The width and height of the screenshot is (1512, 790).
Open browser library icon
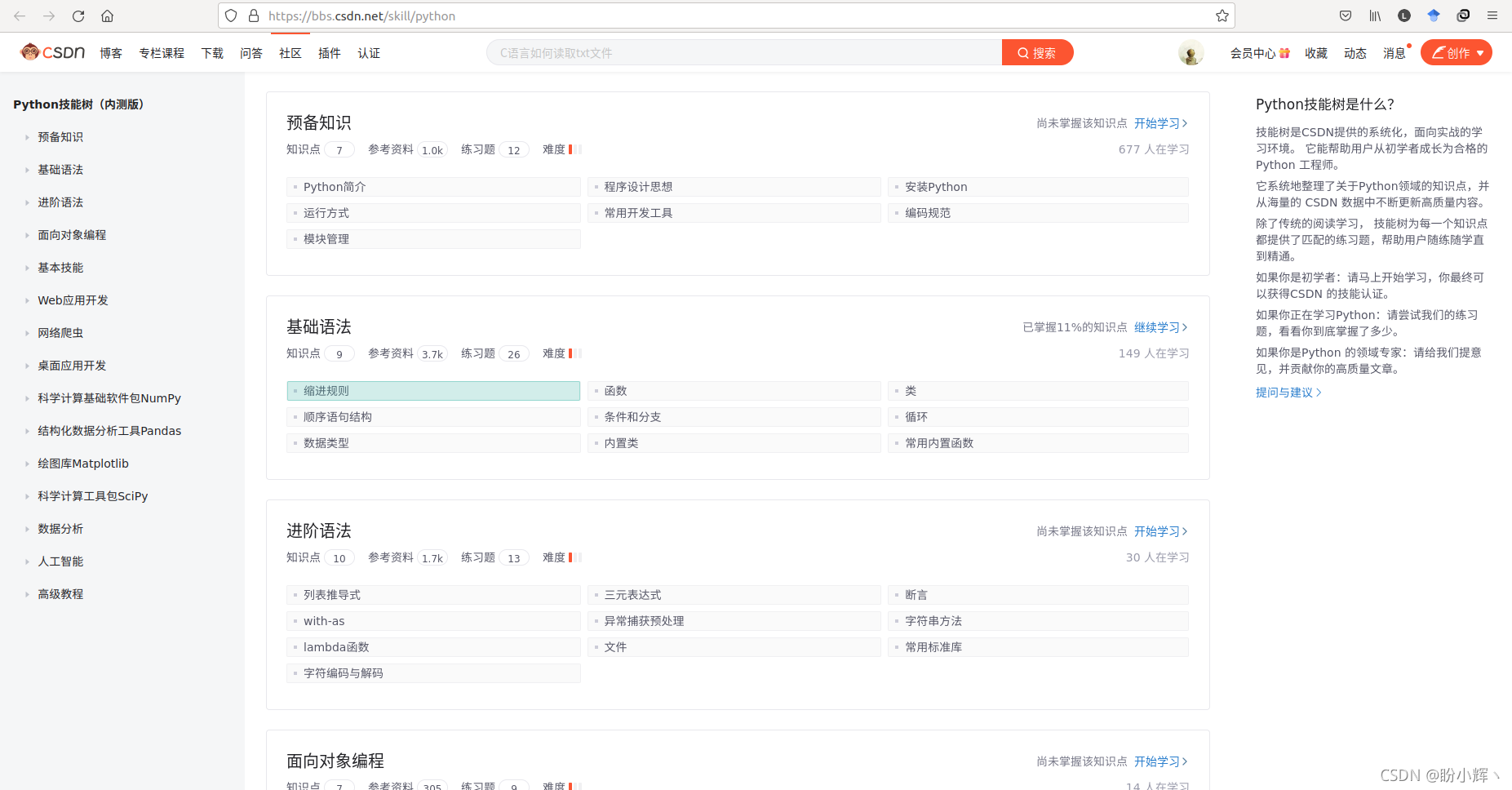1375,16
